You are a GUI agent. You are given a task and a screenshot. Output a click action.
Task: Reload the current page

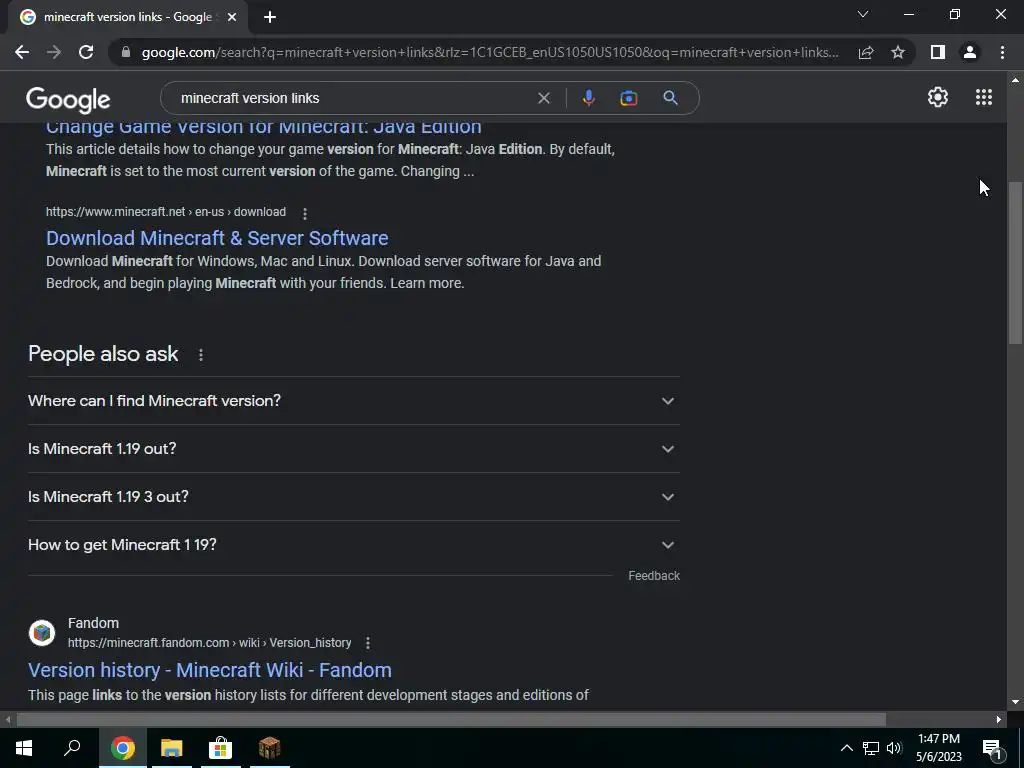coord(86,52)
